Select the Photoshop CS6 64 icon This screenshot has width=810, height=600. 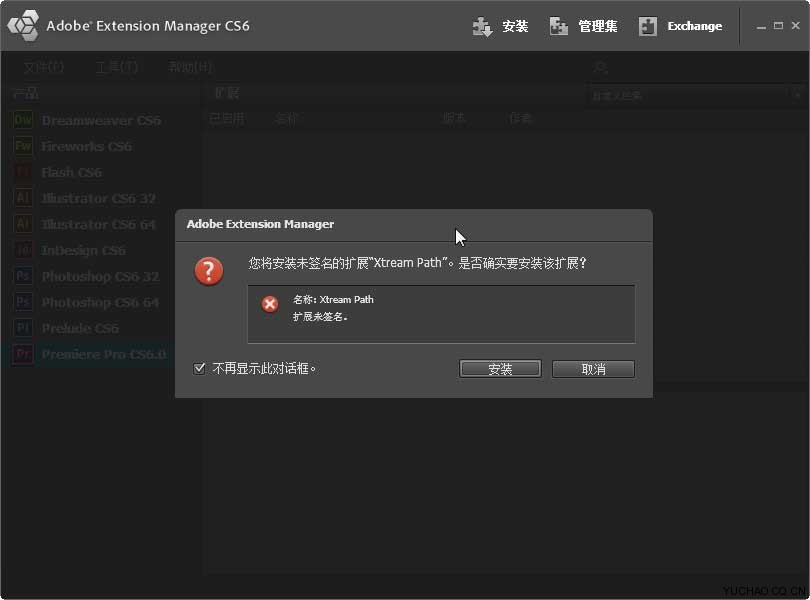(x=22, y=302)
